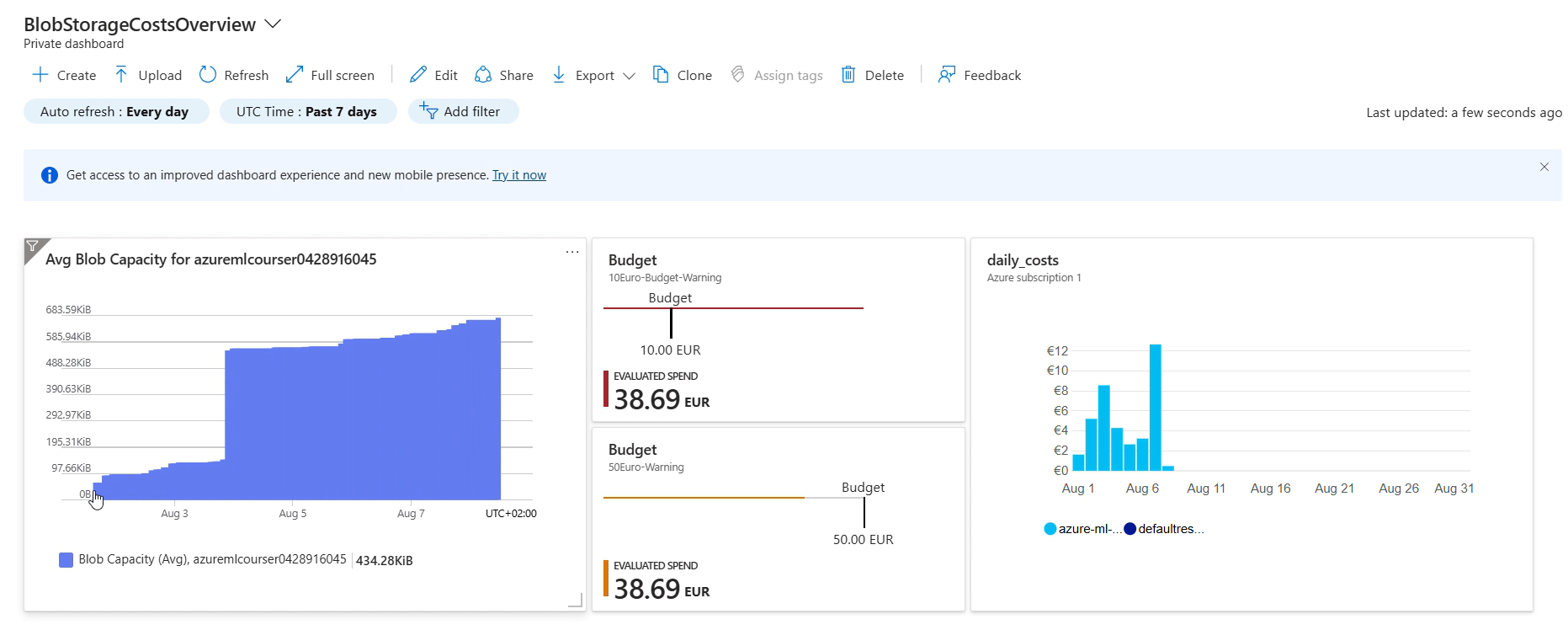Viewport: 1568px width, 630px height.
Task: Click the info icon in banner
Action: (50, 175)
